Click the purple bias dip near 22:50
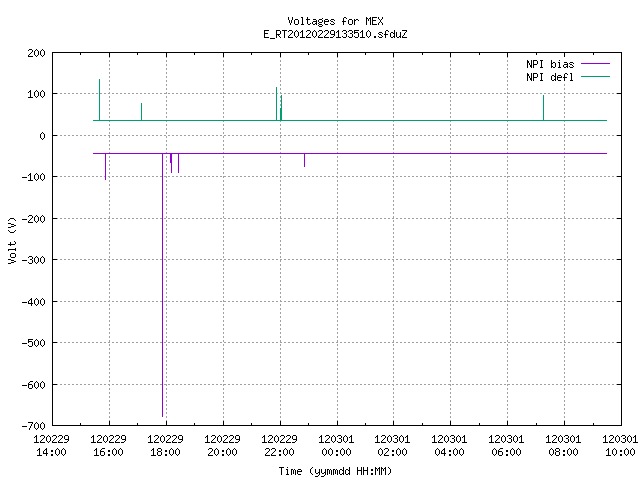Viewport: 640px width, 480px height. coord(304,160)
